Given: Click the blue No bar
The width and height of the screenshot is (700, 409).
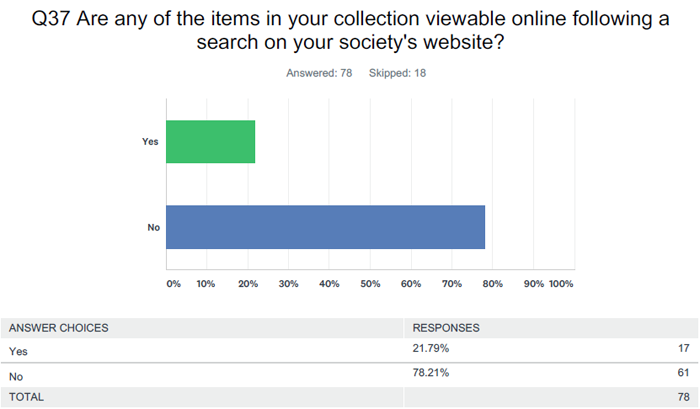Looking at the screenshot, I should (325, 227).
